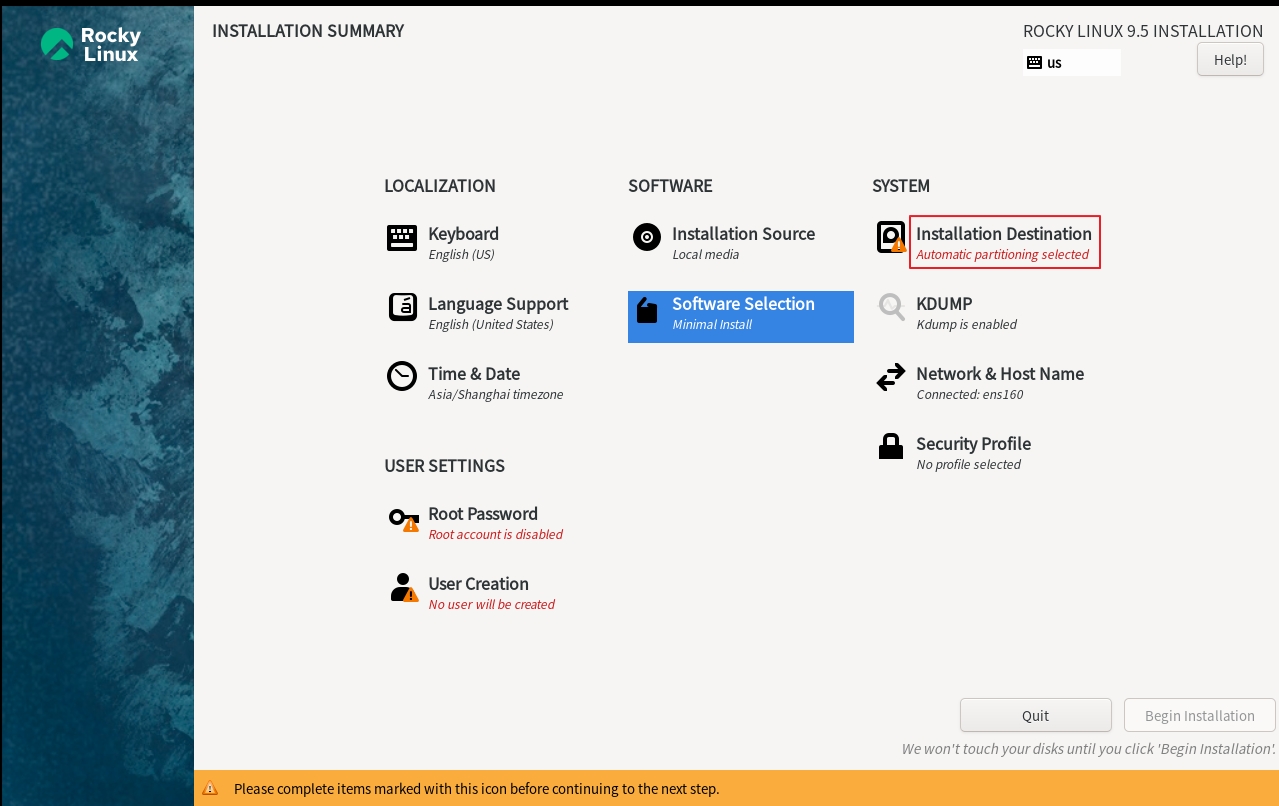This screenshot has width=1279, height=806.
Task: Open Installation Destination settings label
Action: pos(1004,234)
